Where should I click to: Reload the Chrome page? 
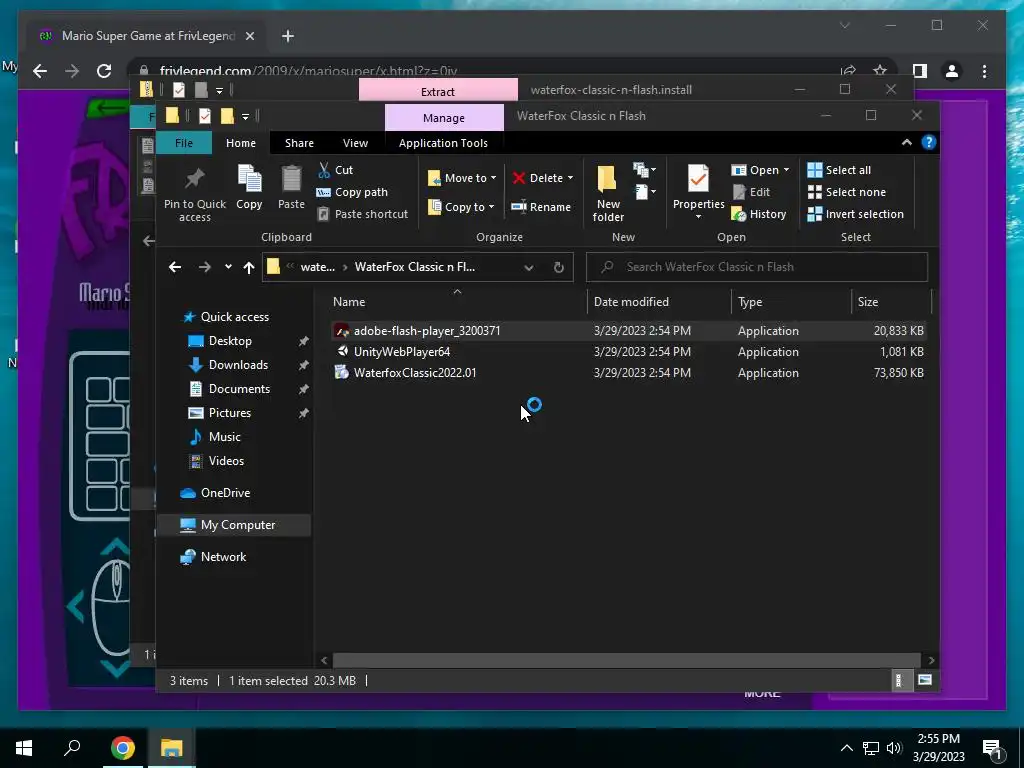[x=104, y=71]
